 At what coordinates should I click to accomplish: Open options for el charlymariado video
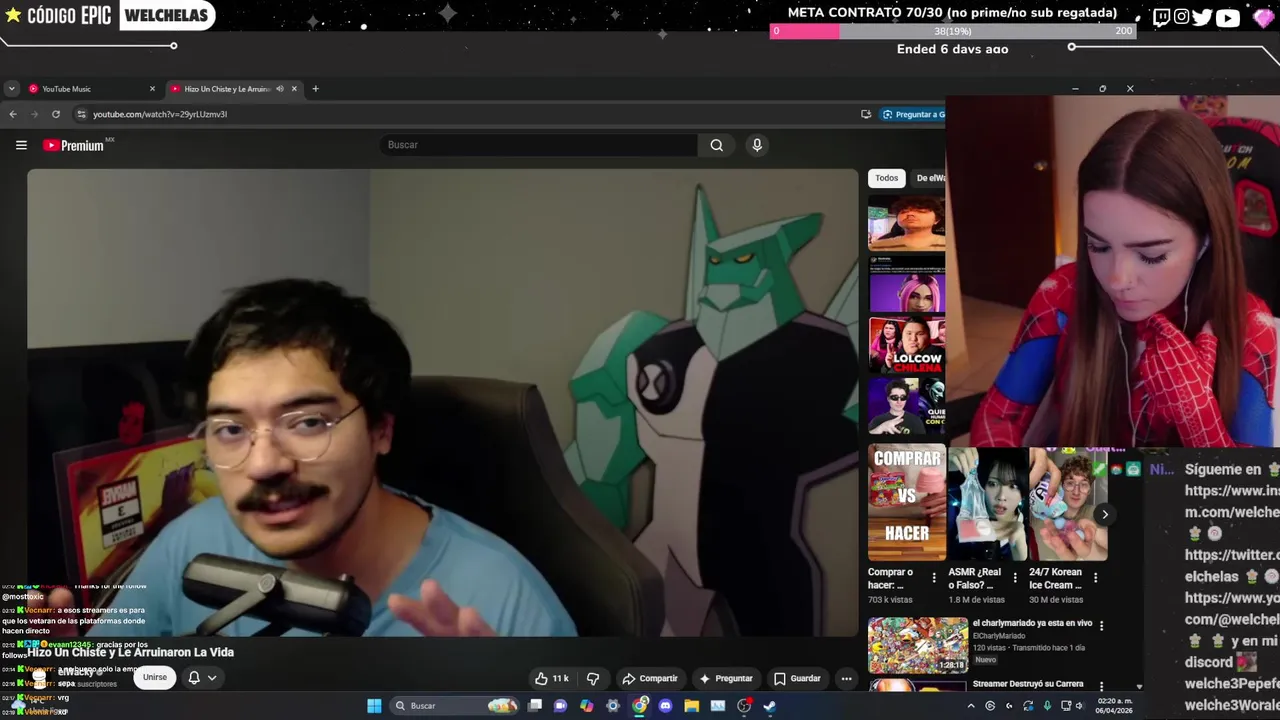click(x=1101, y=626)
